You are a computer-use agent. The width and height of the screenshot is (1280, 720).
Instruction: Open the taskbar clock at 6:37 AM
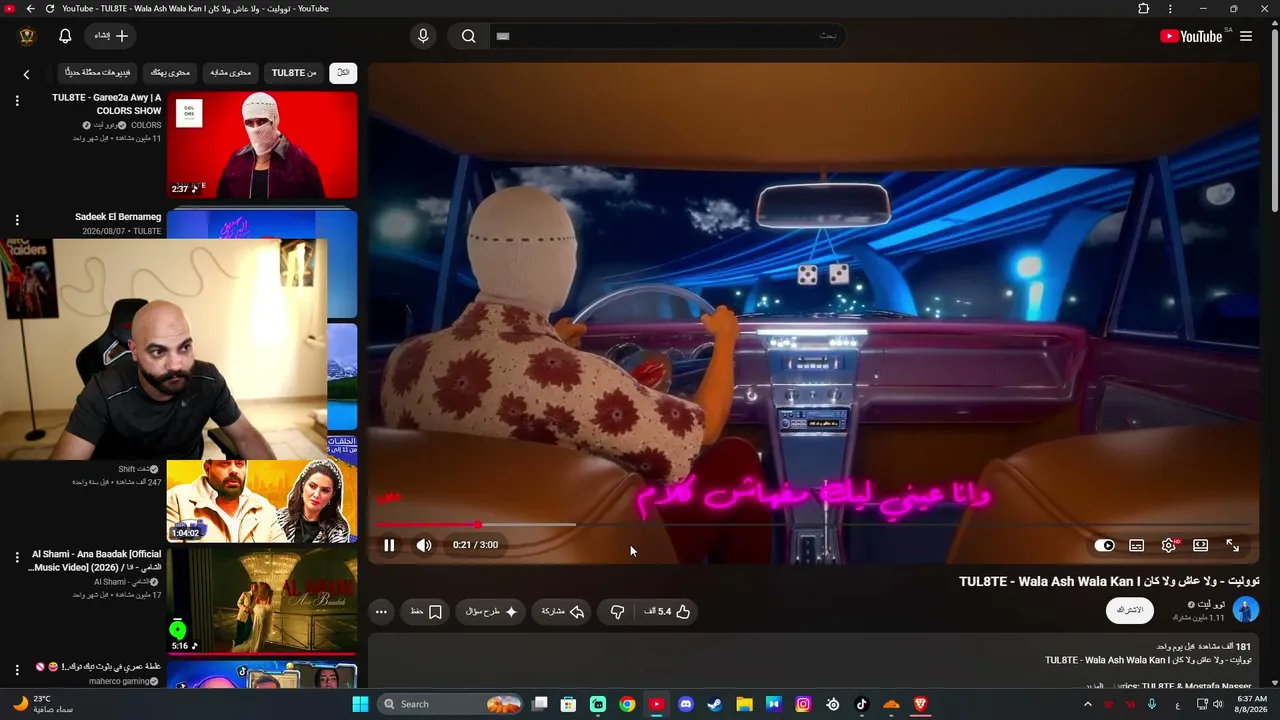pyautogui.click(x=1252, y=704)
